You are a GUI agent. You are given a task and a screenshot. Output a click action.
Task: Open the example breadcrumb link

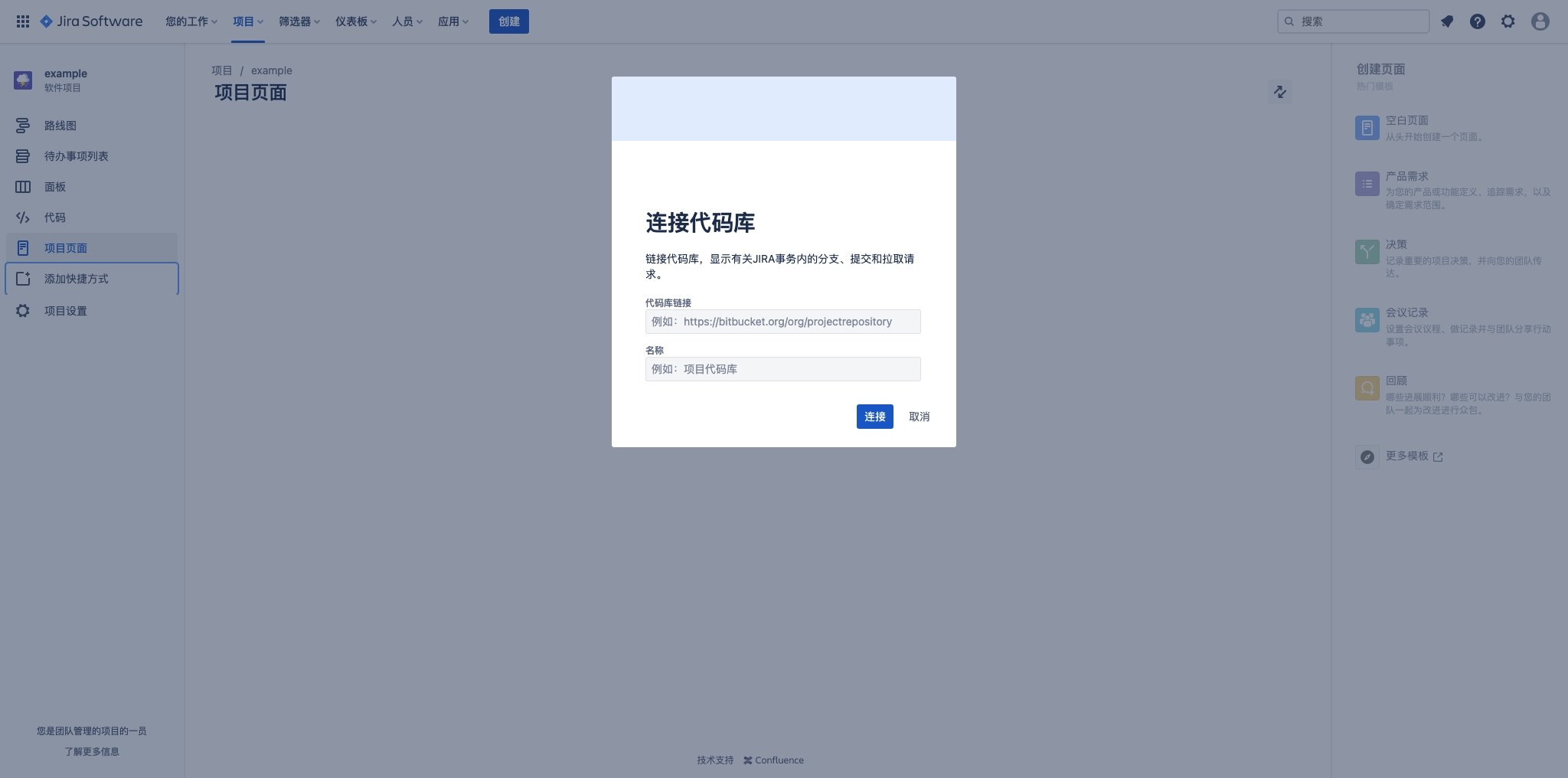click(272, 70)
